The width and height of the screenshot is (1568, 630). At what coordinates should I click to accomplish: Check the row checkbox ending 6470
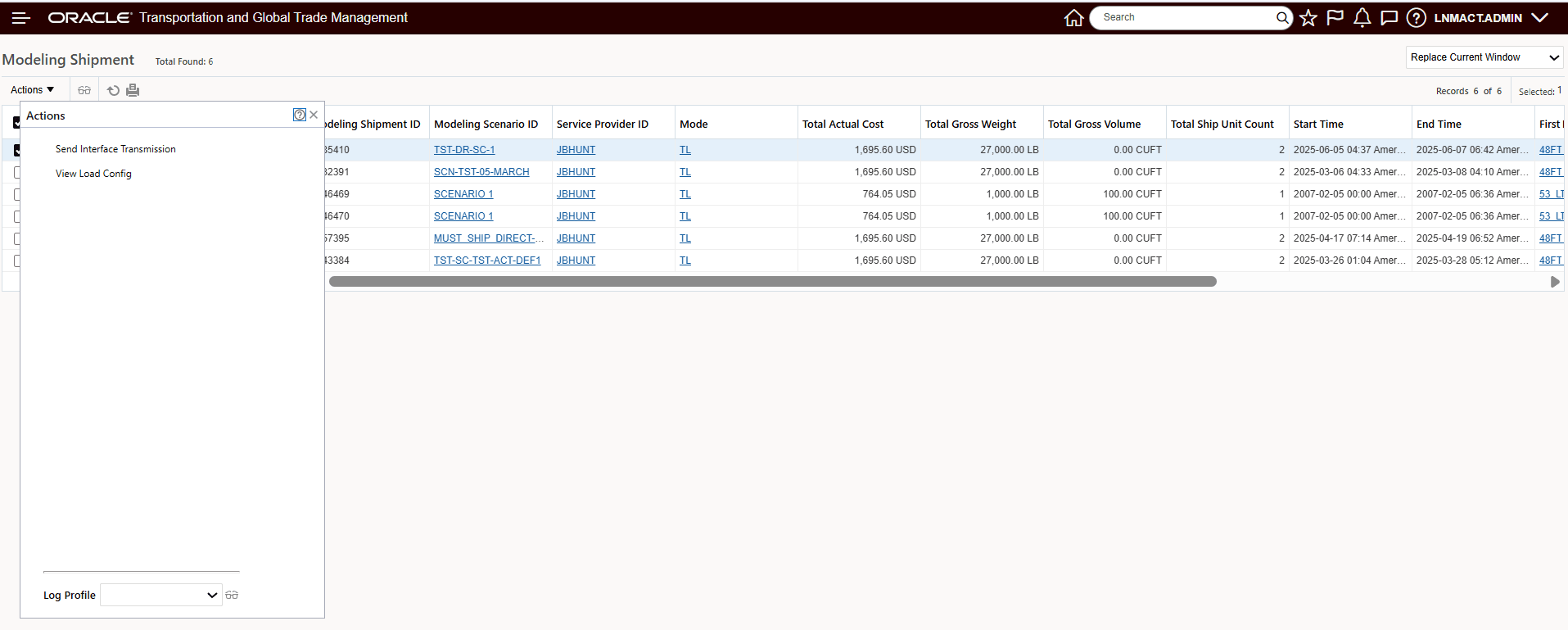16,216
